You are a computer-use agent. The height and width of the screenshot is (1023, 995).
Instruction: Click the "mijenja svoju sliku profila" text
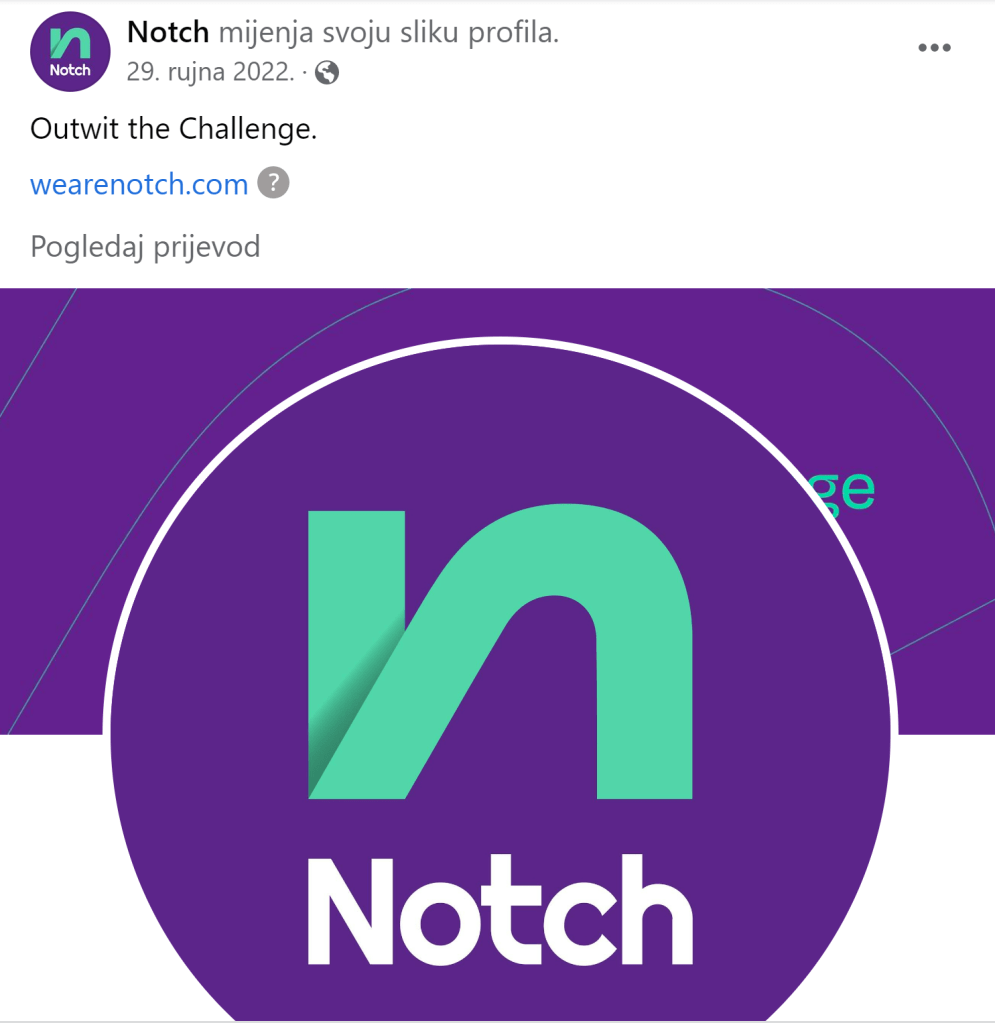(x=388, y=33)
